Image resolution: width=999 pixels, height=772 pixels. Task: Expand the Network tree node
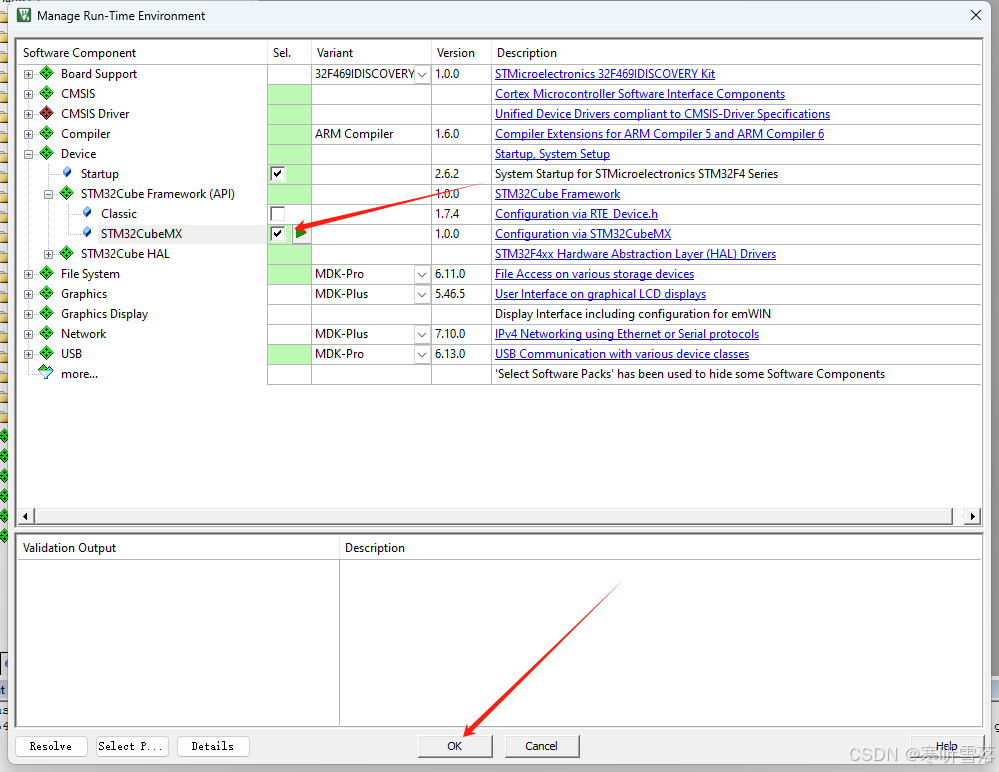click(28, 334)
